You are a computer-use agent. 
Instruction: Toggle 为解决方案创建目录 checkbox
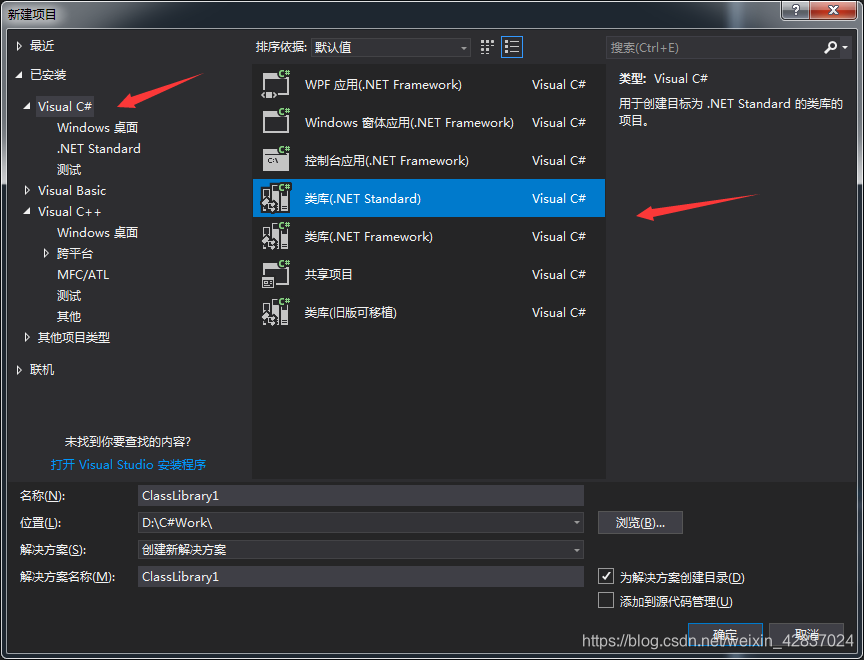[606, 576]
